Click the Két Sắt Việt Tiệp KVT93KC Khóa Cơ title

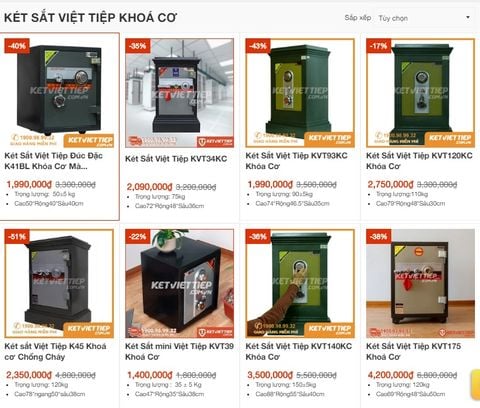297,161
